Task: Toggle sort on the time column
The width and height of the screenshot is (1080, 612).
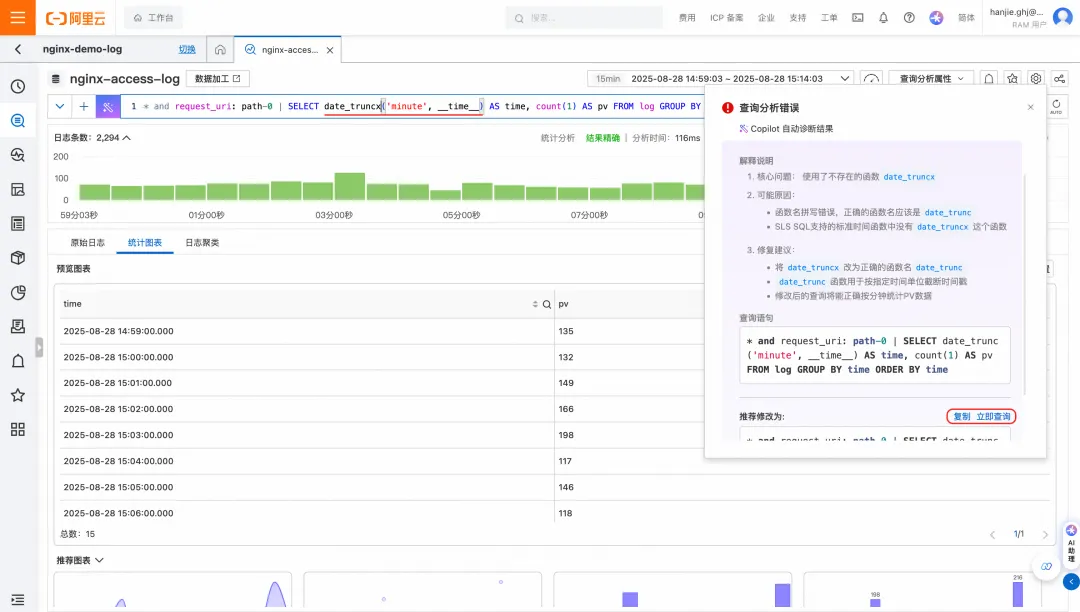Action: click(x=535, y=304)
